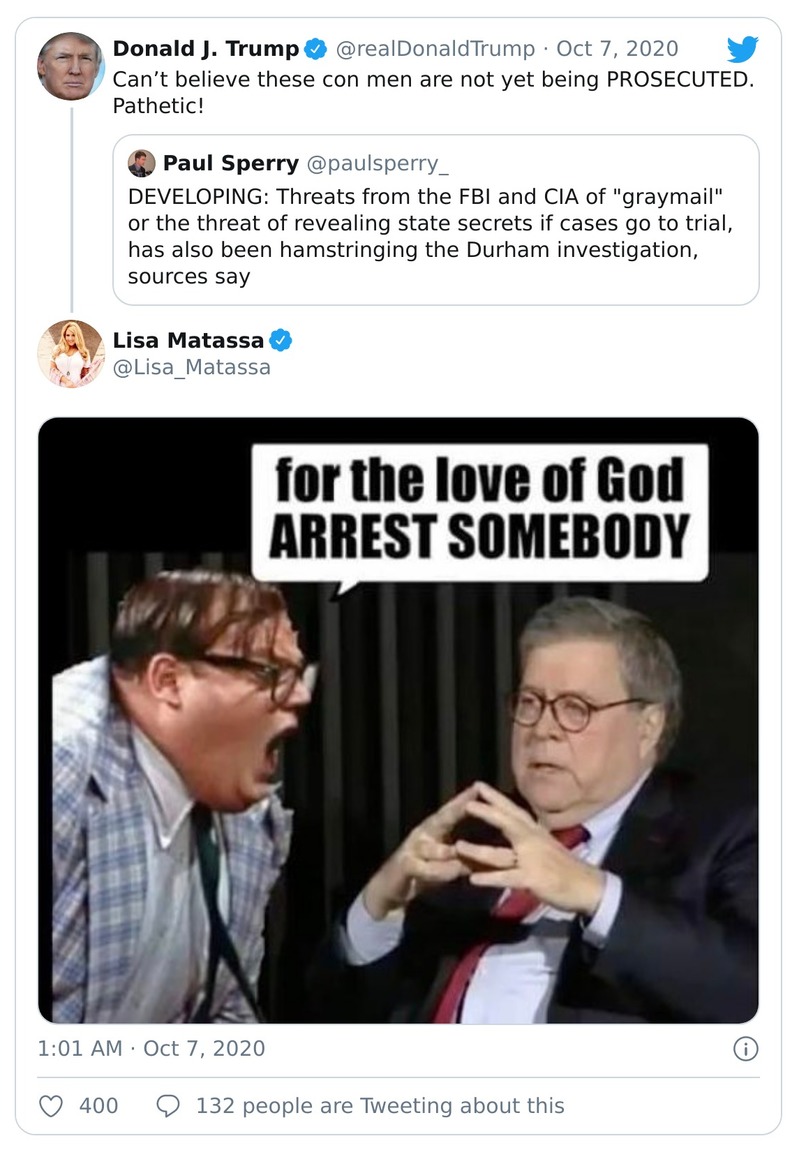Open the tweet info circle icon
The width and height of the screenshot is (799, 1157).
click(746, 1049)
